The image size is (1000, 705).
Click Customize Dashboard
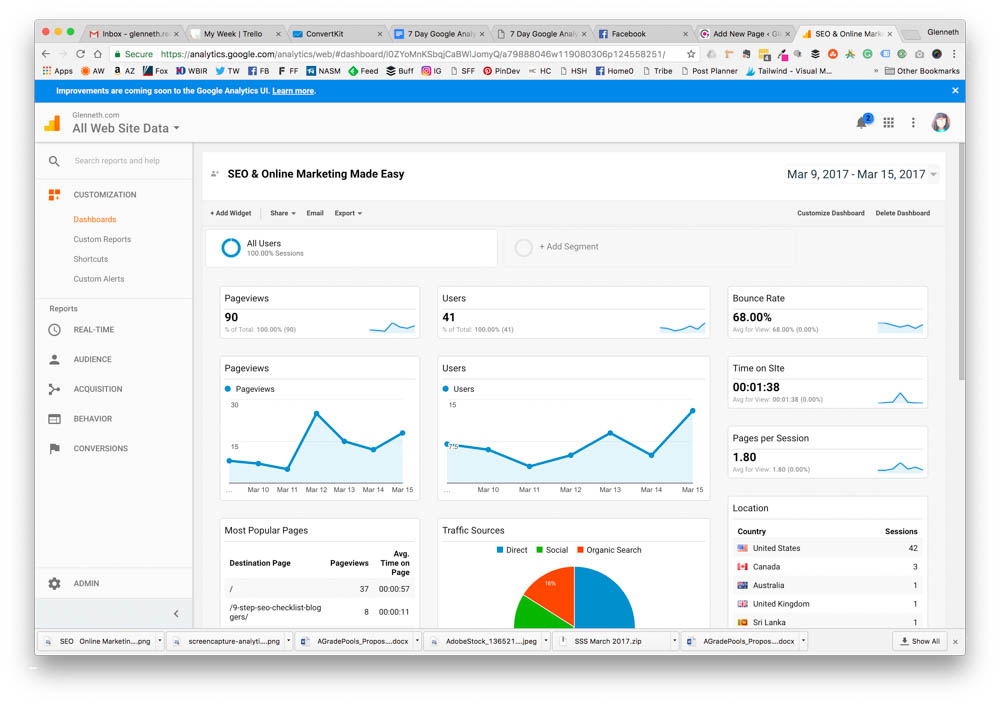coord(830,213)
